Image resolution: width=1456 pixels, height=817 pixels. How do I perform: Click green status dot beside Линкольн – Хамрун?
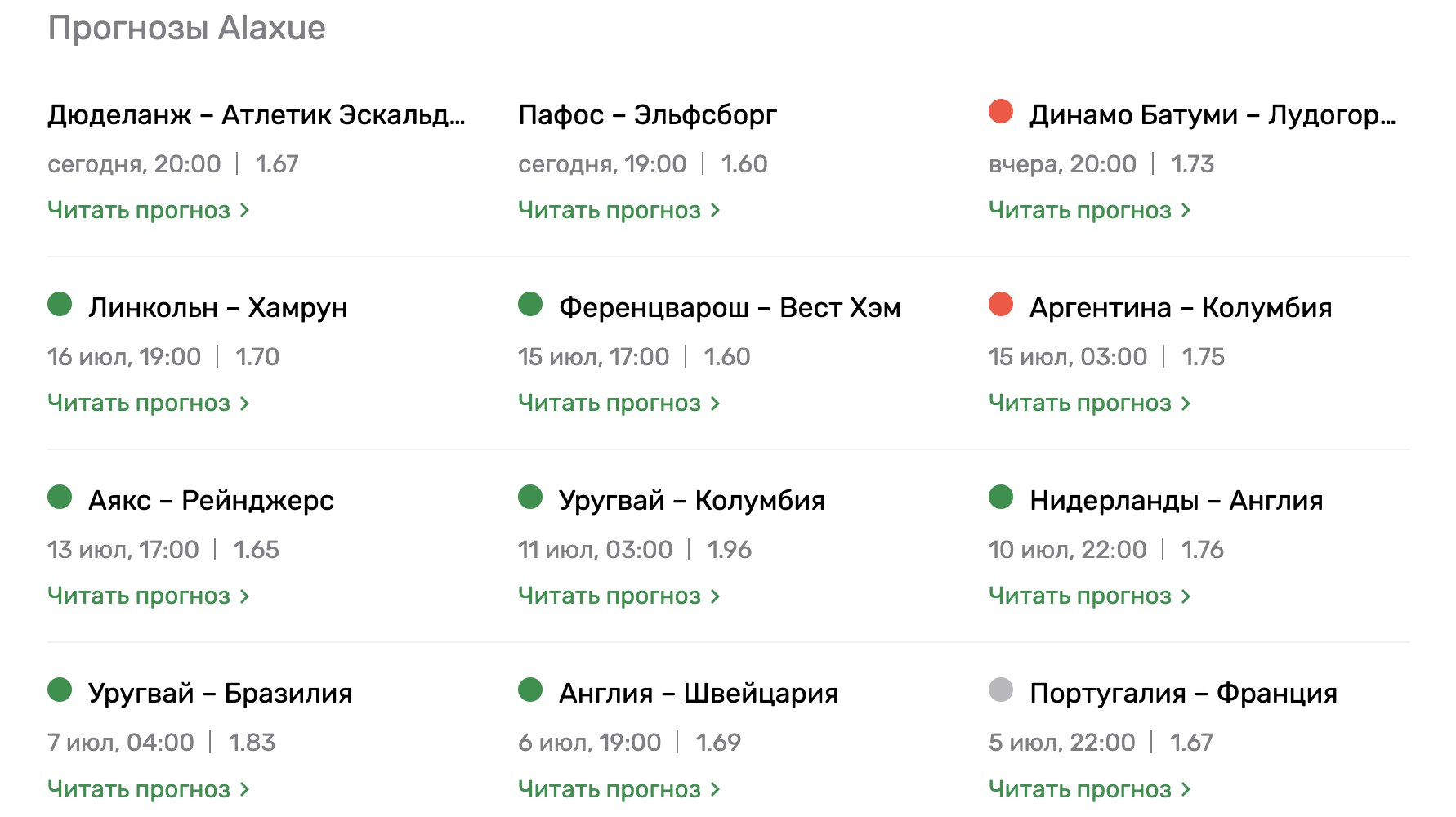(x=60, y=304)
